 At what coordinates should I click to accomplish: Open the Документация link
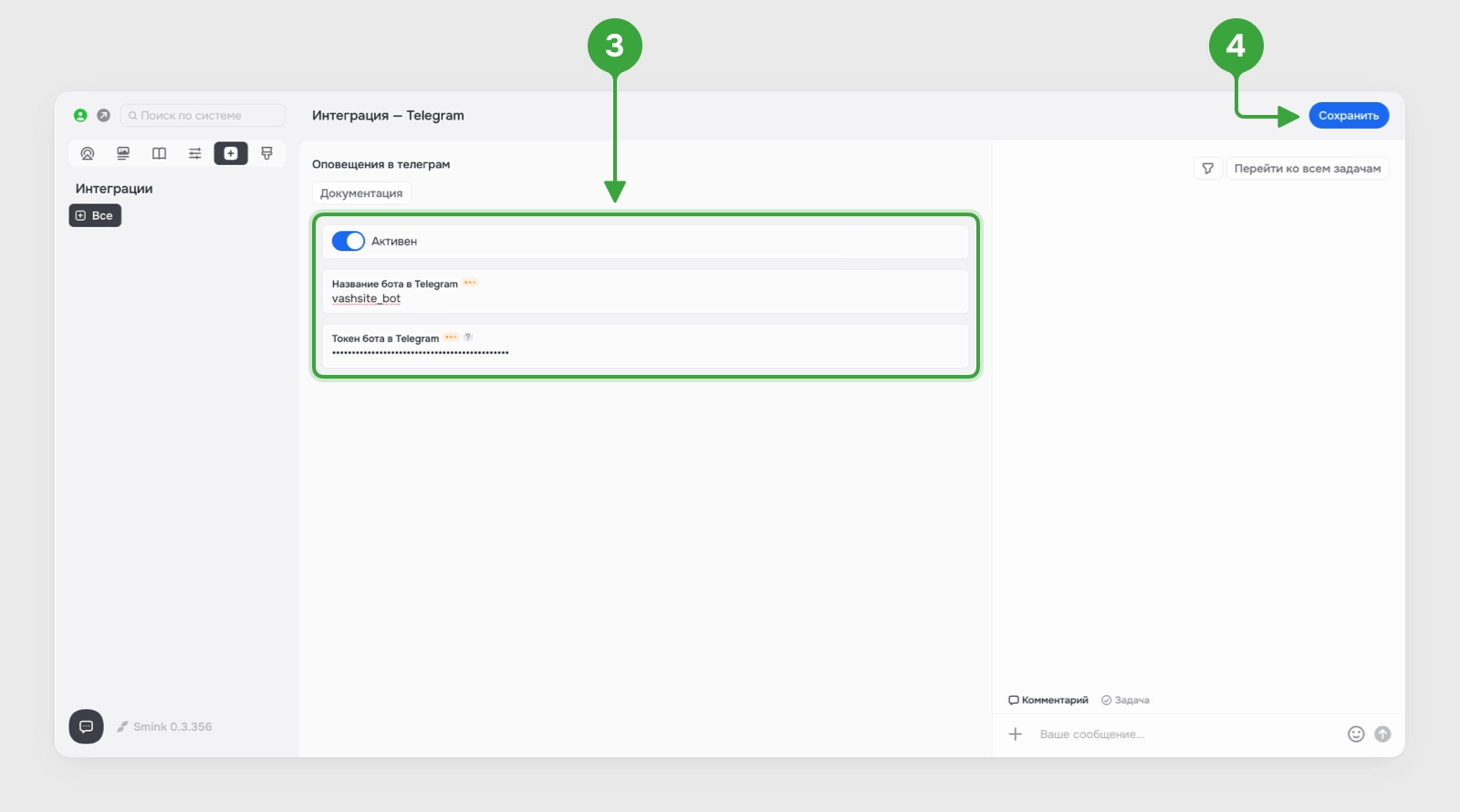pyautogui.click(x=361, y=193)
